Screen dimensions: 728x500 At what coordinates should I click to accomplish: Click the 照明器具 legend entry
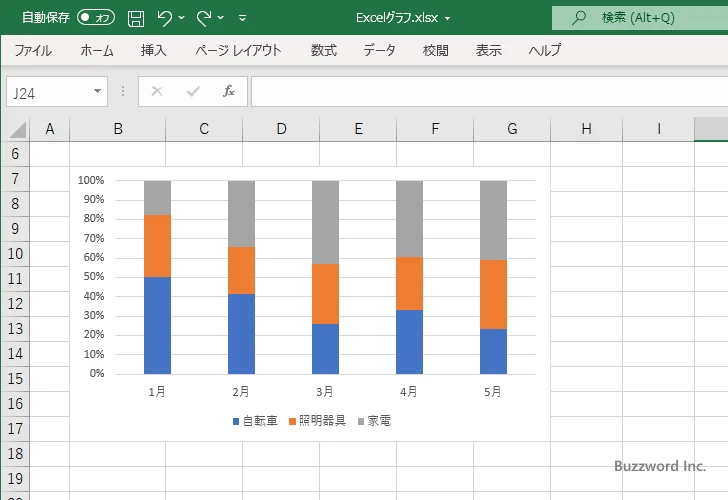[x=318, y=421]
